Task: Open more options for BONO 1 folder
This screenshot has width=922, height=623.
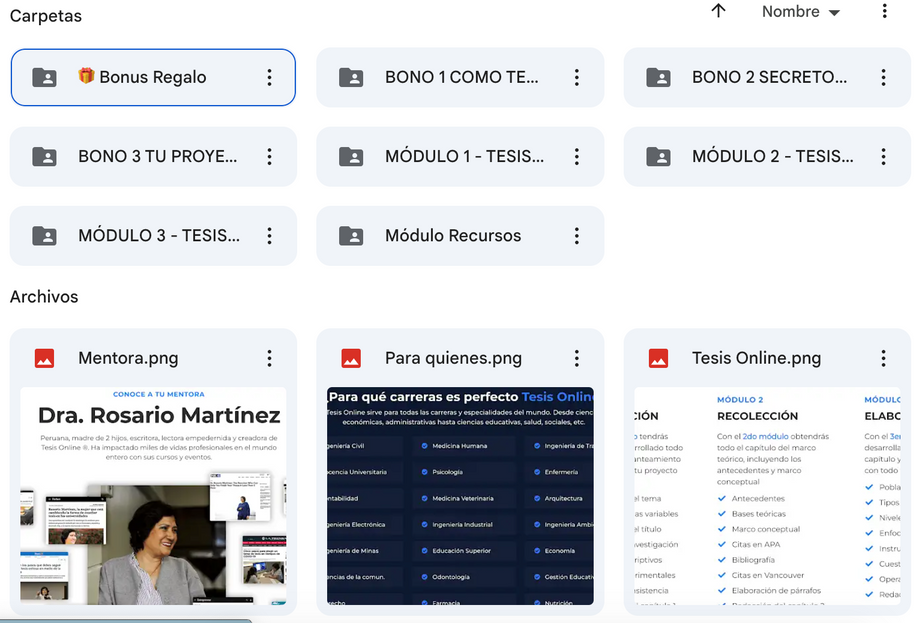Action: pyautogui.click(x=577, y=78)
